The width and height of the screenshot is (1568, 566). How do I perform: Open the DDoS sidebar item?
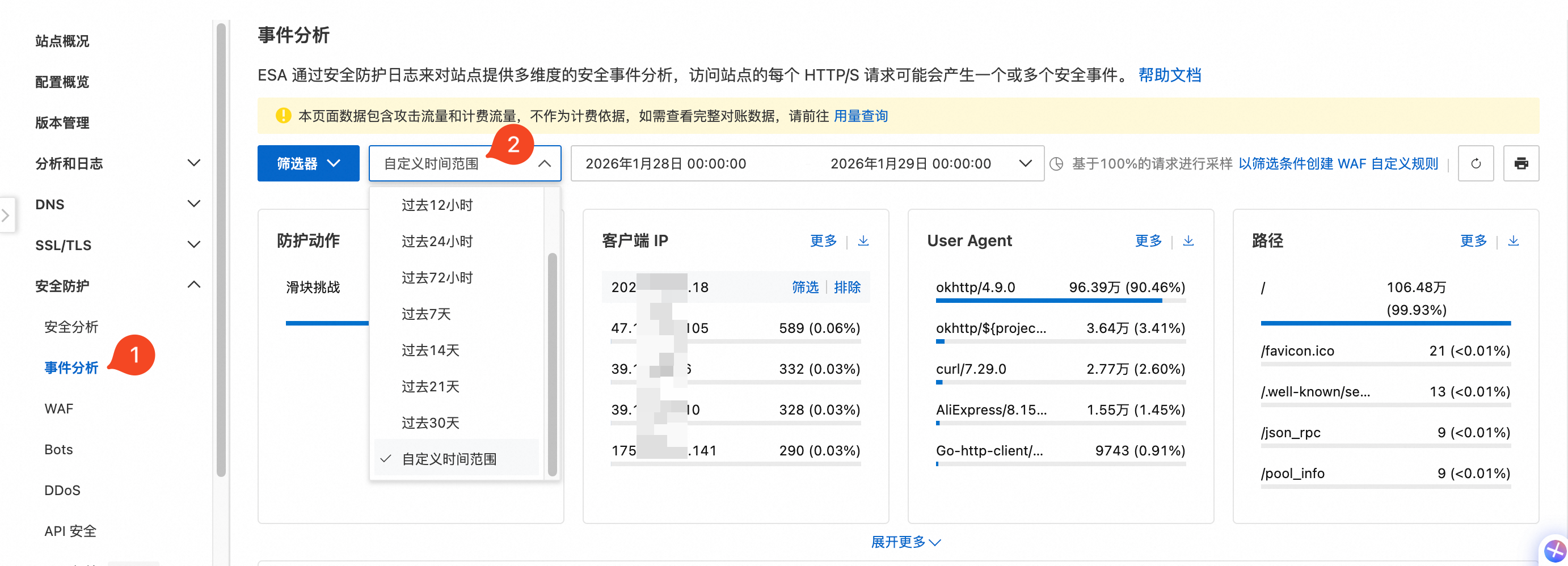click(62, 490)
